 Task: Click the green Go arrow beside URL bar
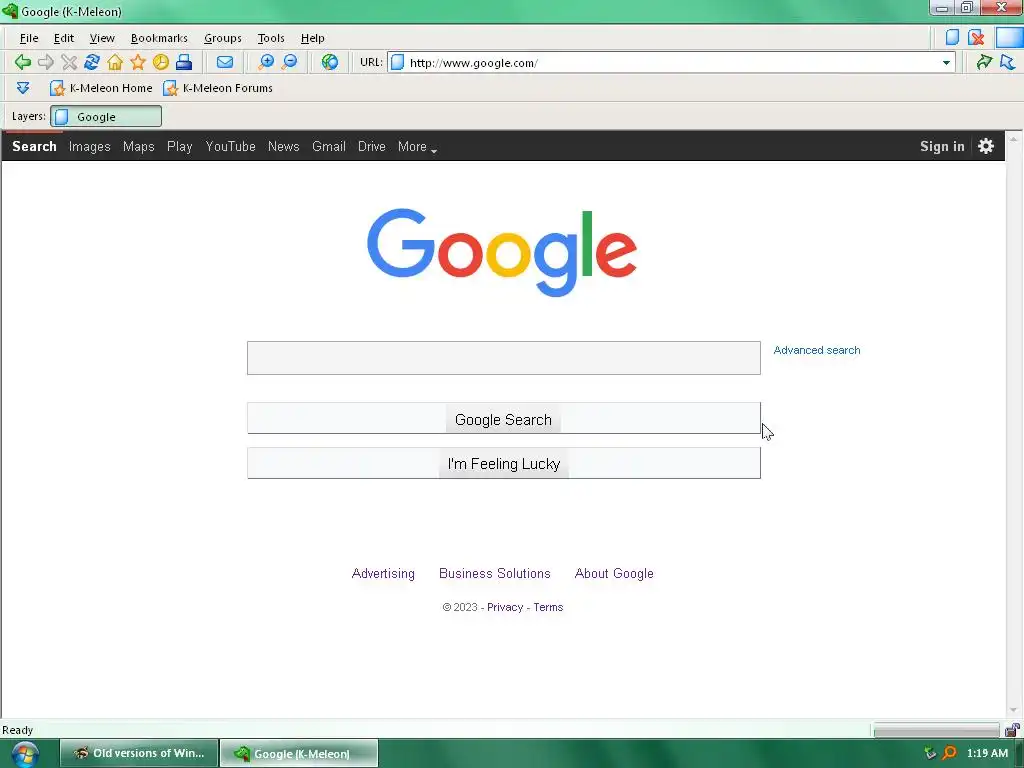tap(984, 62)
